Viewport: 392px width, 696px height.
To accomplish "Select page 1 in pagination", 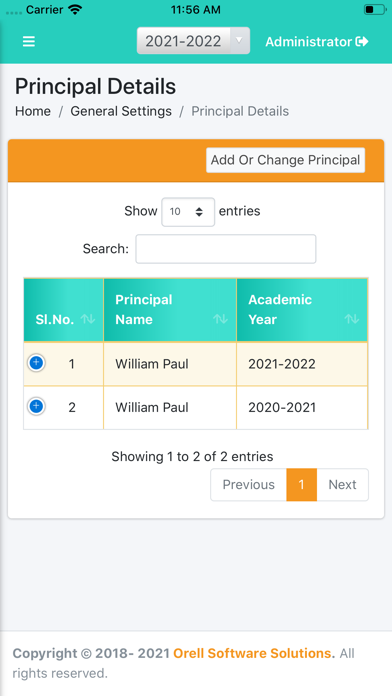I will pos(301,485).
